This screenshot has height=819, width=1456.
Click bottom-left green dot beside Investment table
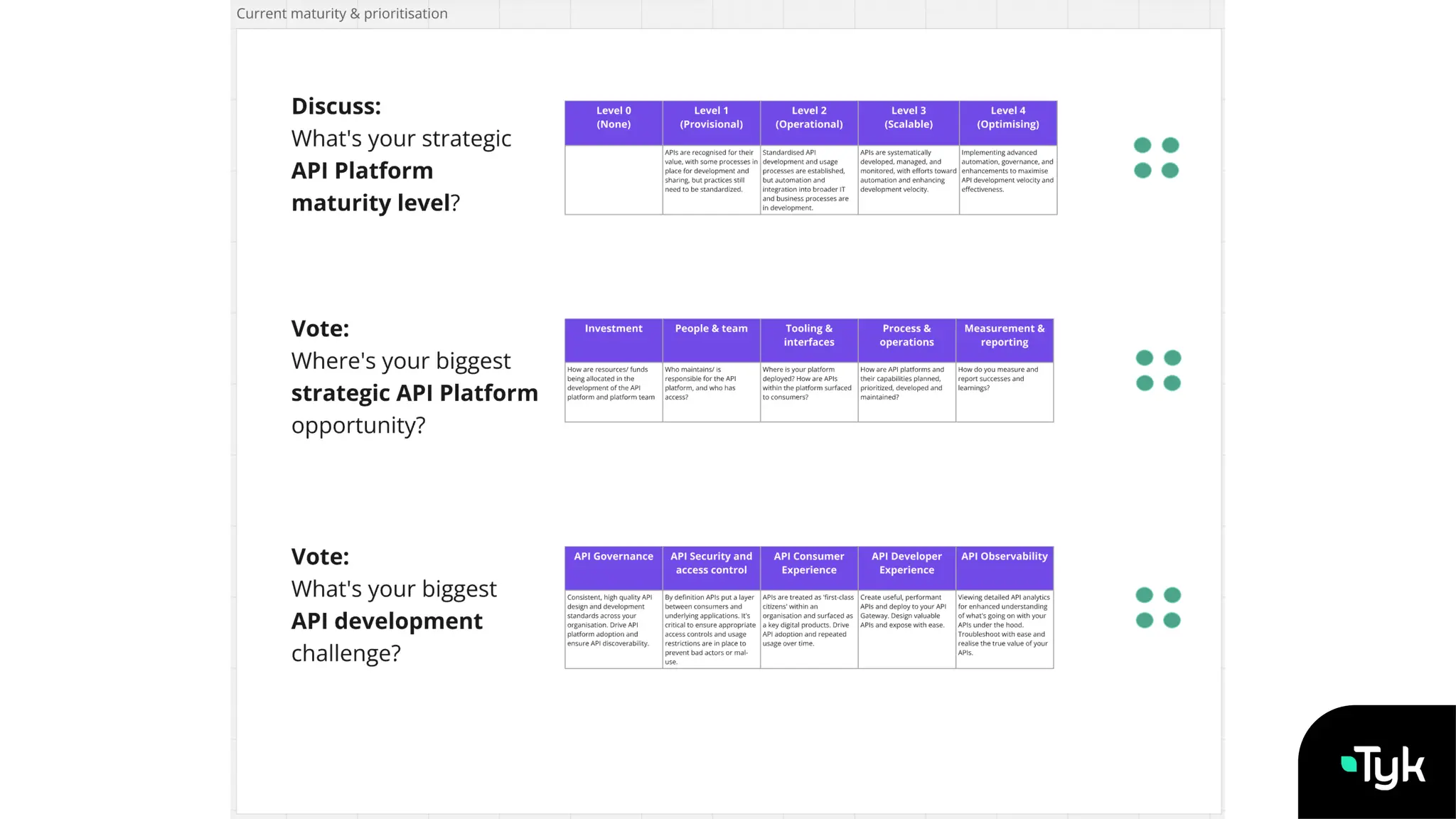(1145, 383)
